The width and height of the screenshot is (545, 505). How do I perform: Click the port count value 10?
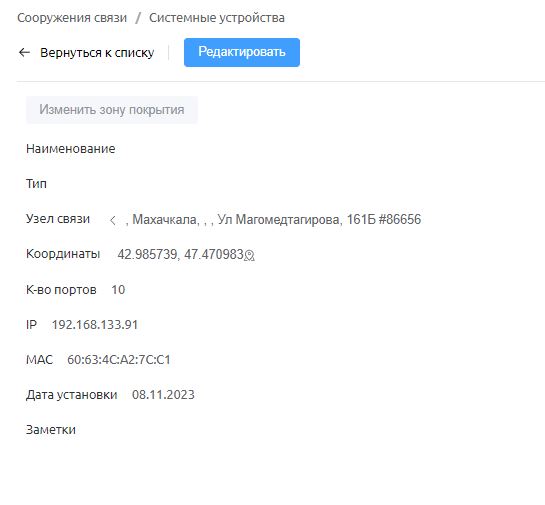click(118, 290)
